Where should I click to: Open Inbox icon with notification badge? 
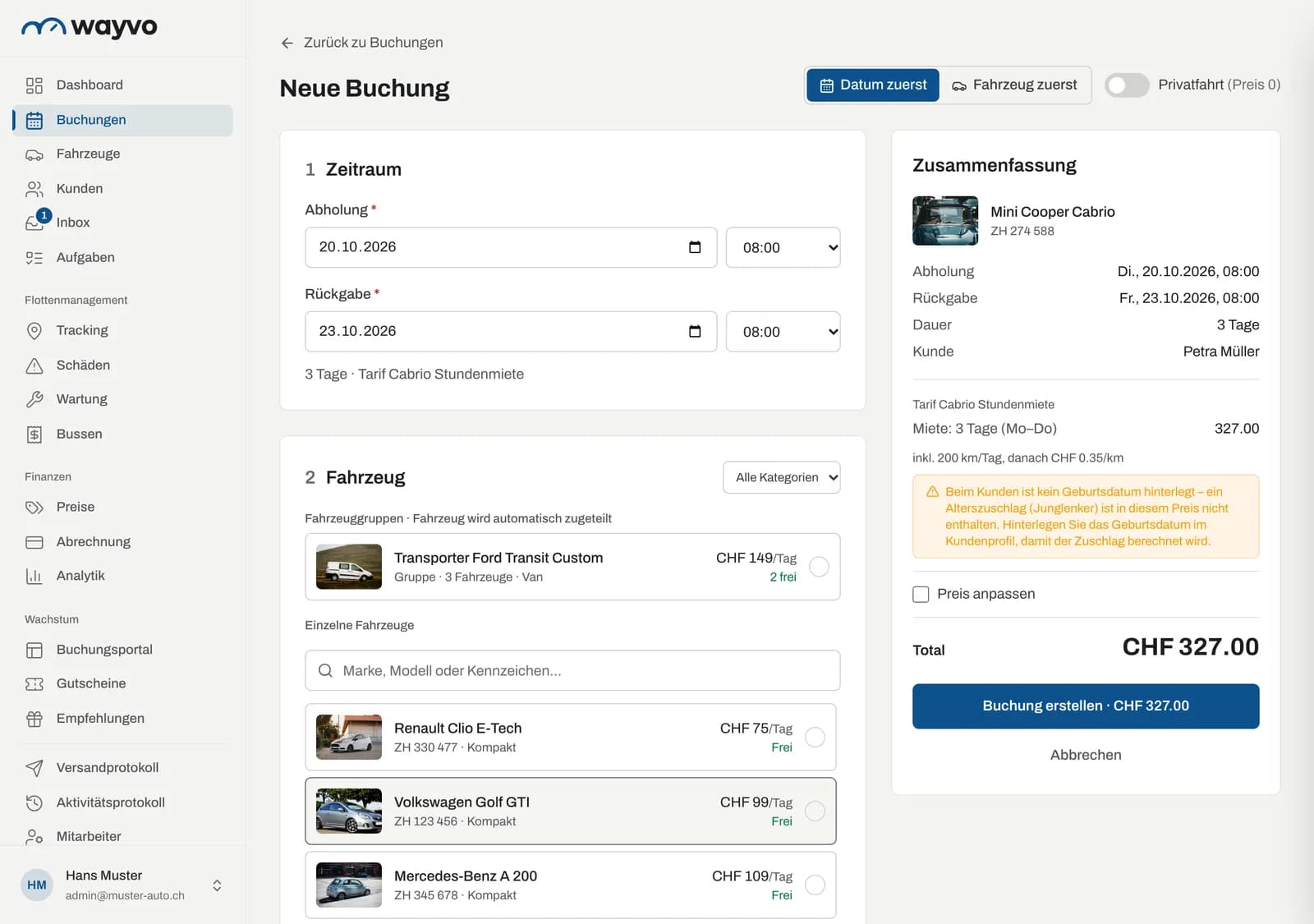tap(35, 222)
